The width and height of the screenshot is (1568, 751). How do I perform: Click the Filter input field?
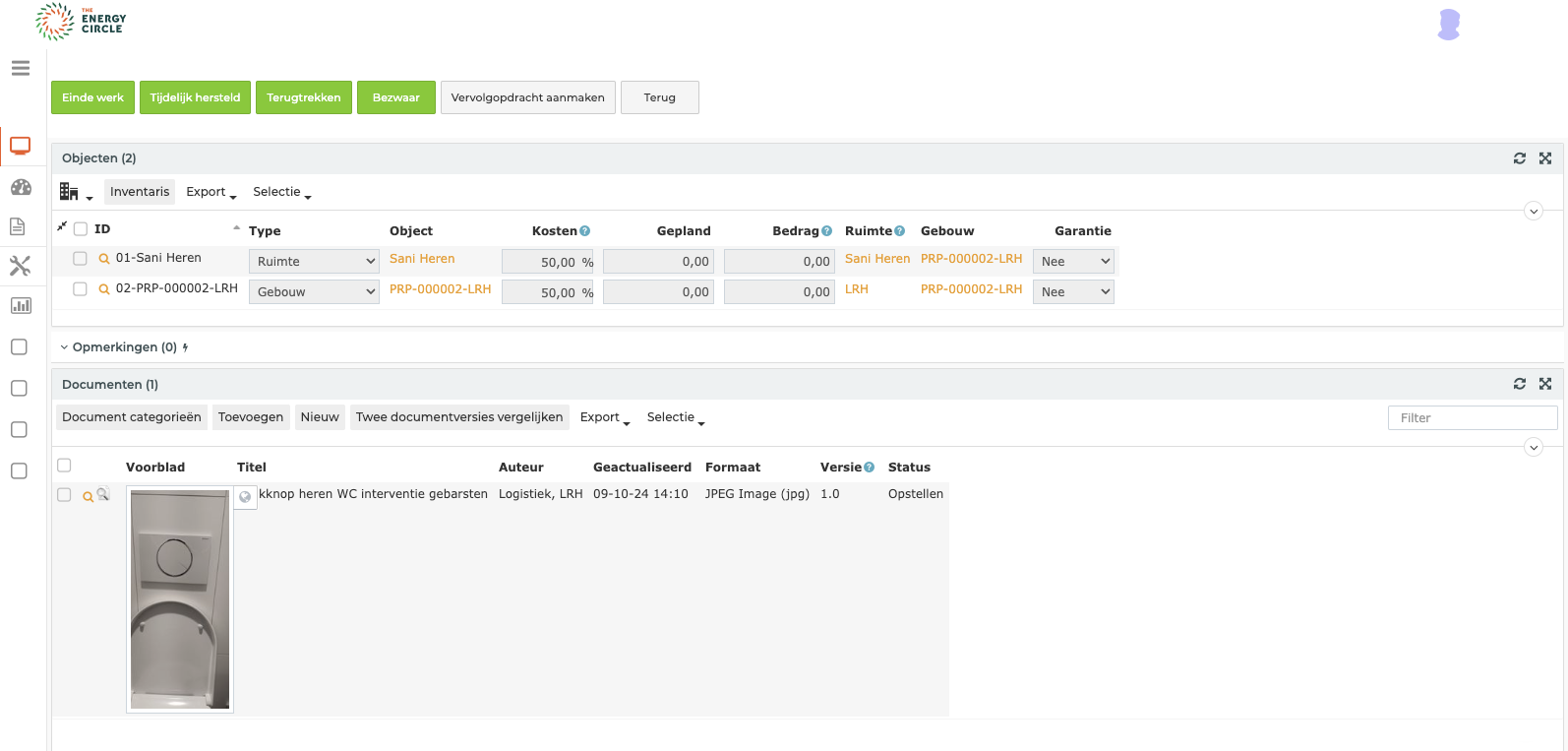pyautogui.click(x=1473, y=418)
